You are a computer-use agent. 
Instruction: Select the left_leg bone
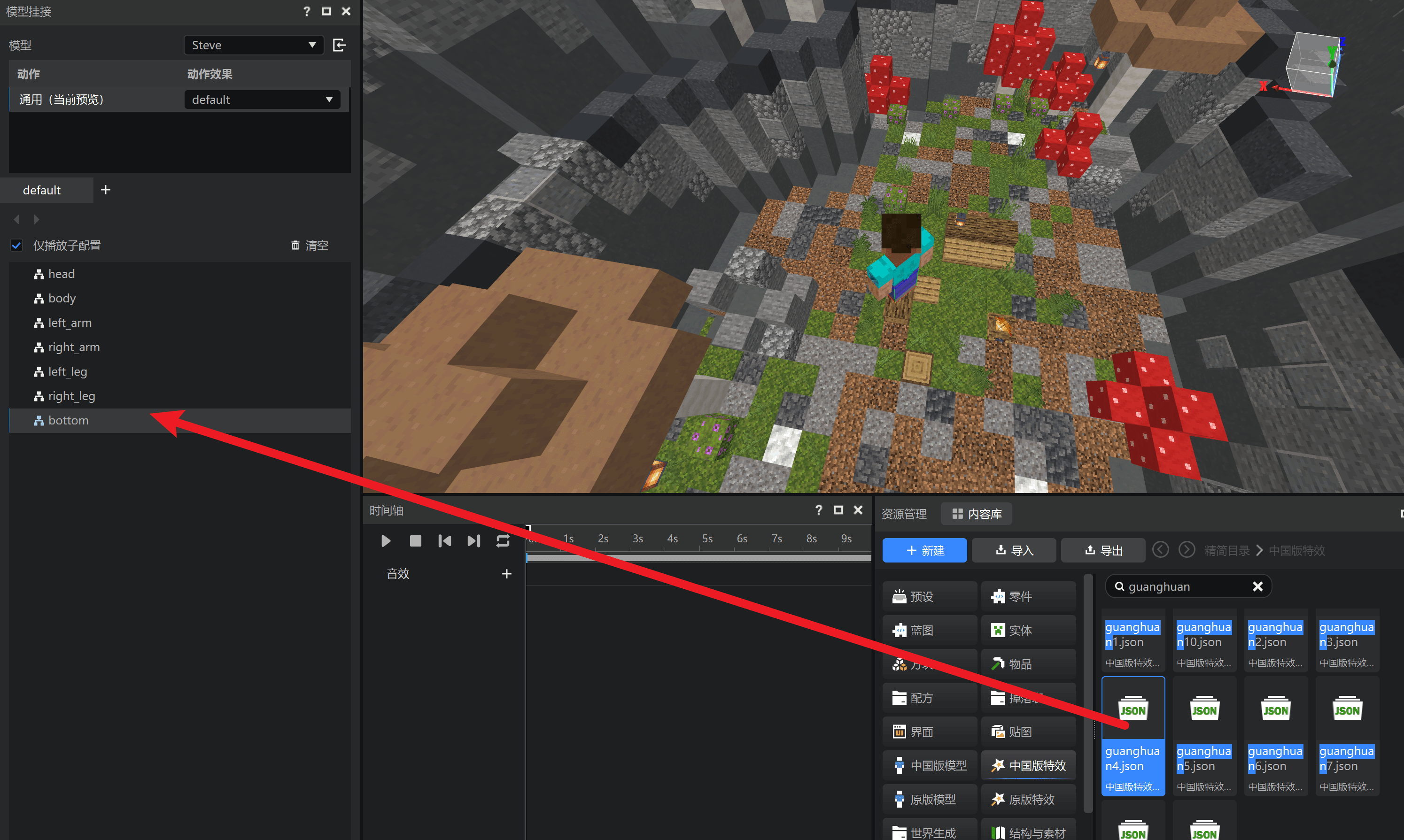coord(180,372)
